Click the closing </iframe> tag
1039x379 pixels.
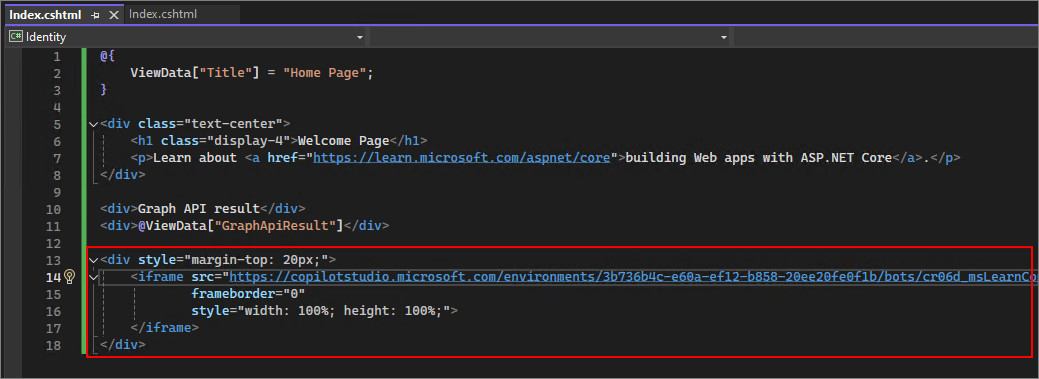coord(165,327)
